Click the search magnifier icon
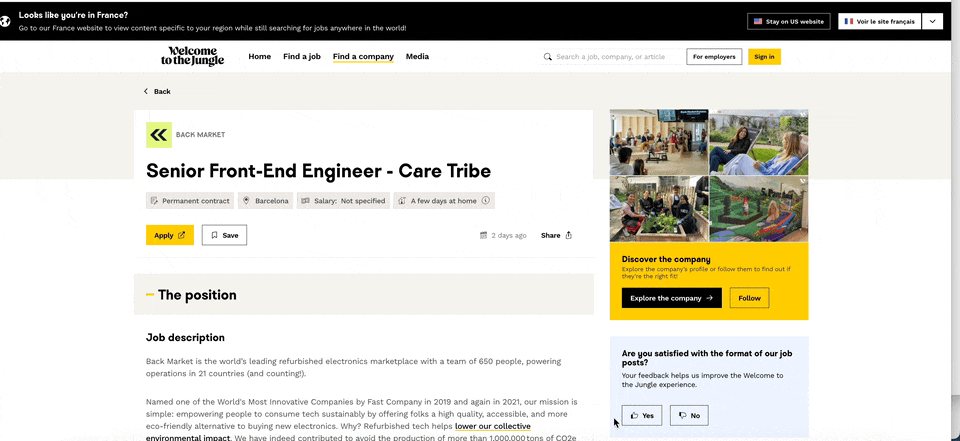This screenshot has width=960, height=441. click(548, 57)
